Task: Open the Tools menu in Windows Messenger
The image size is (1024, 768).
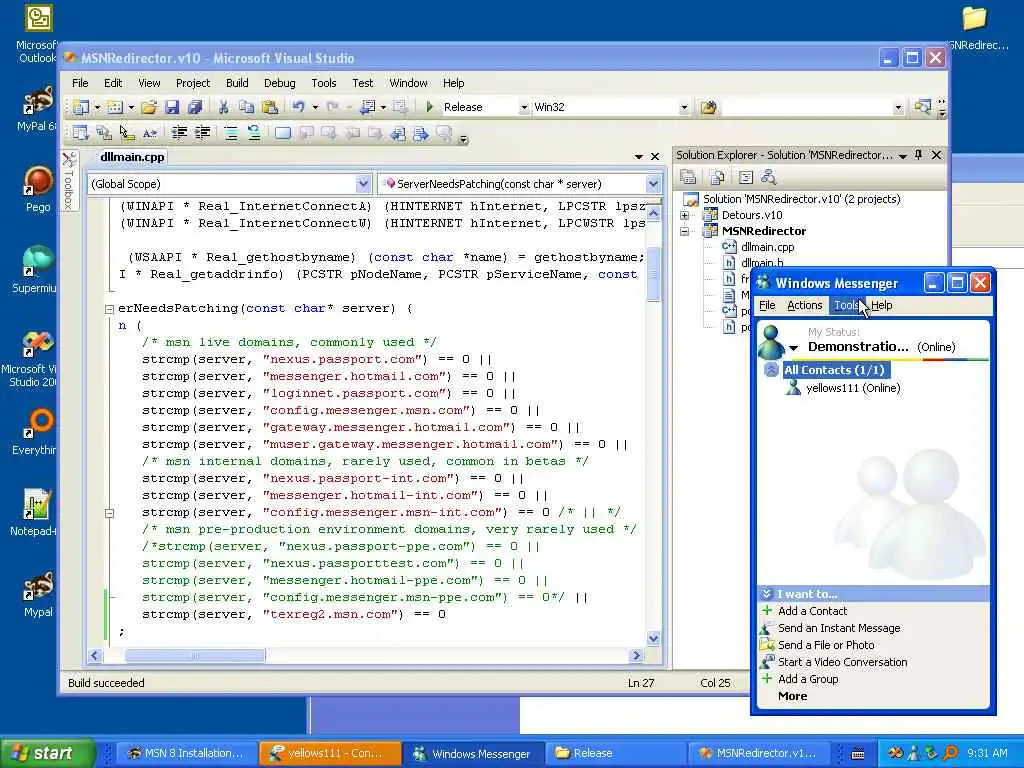Action: [x=846, y=305]
